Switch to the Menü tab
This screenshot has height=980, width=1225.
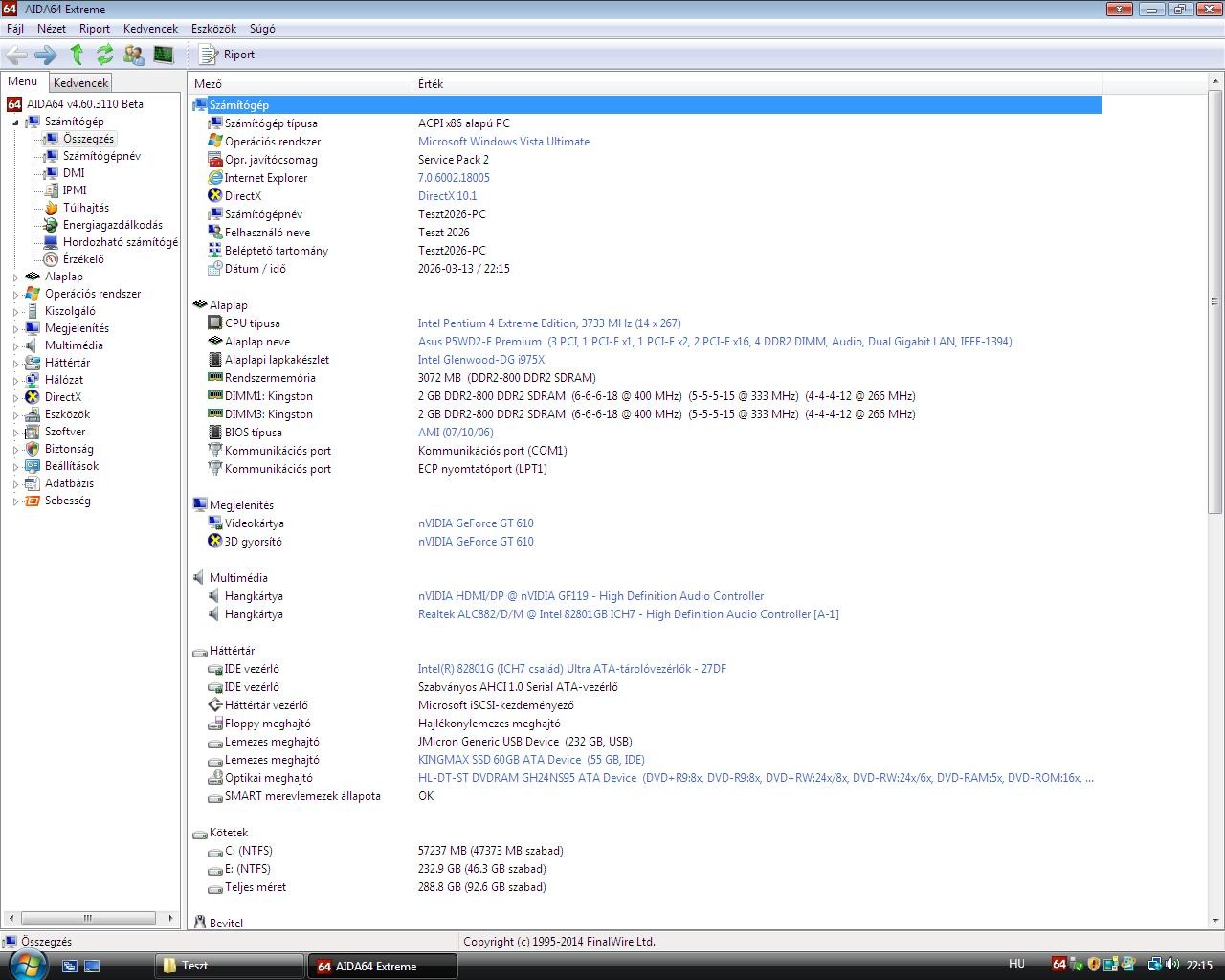(x=23, y=82)
